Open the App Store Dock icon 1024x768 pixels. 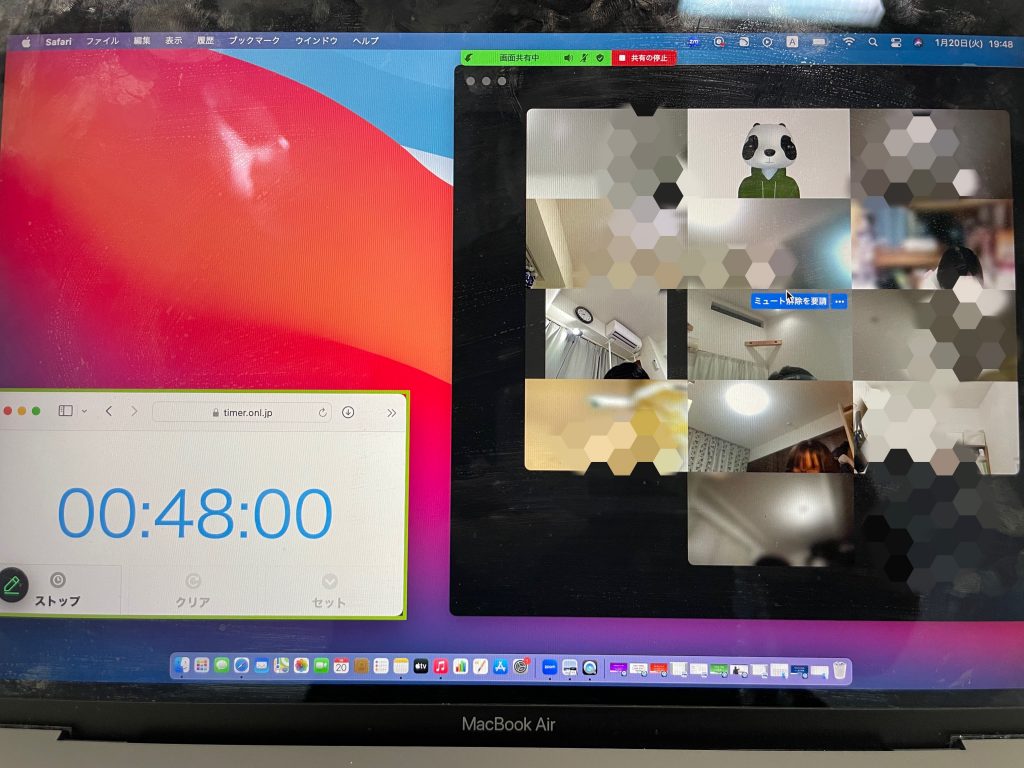click(x=500, y=666)
